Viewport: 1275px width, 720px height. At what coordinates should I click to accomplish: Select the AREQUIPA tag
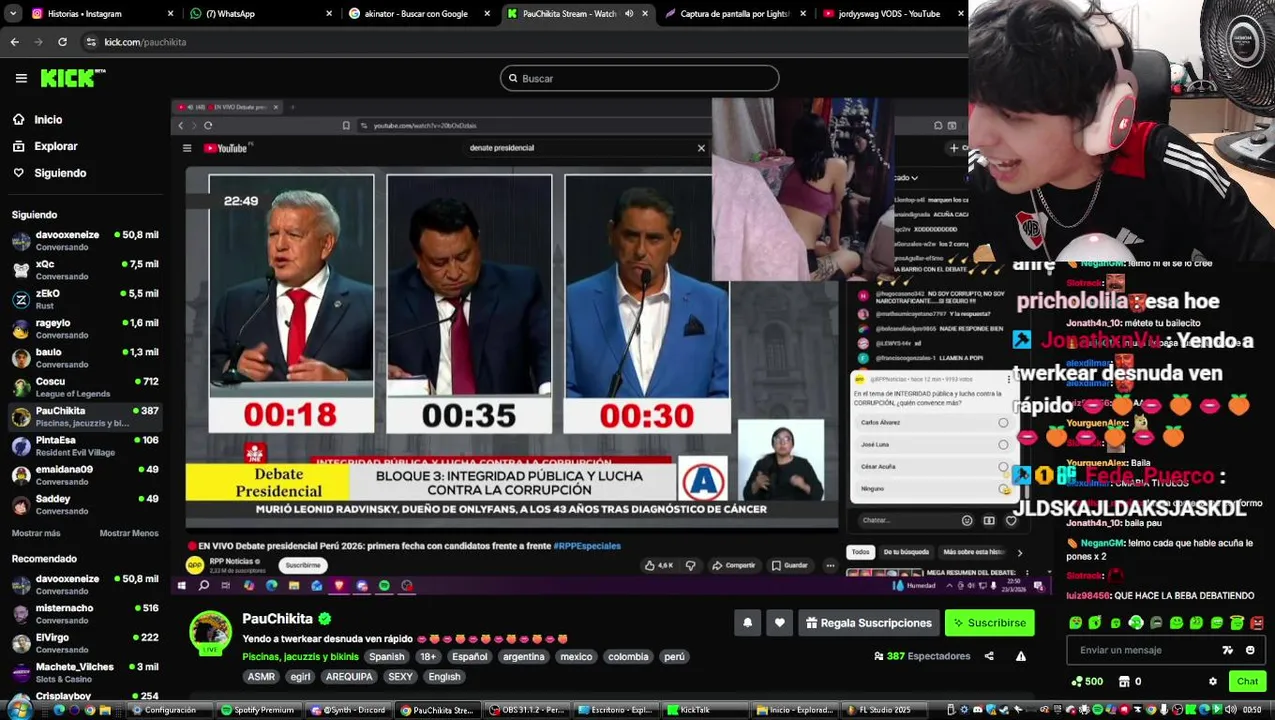349,677
